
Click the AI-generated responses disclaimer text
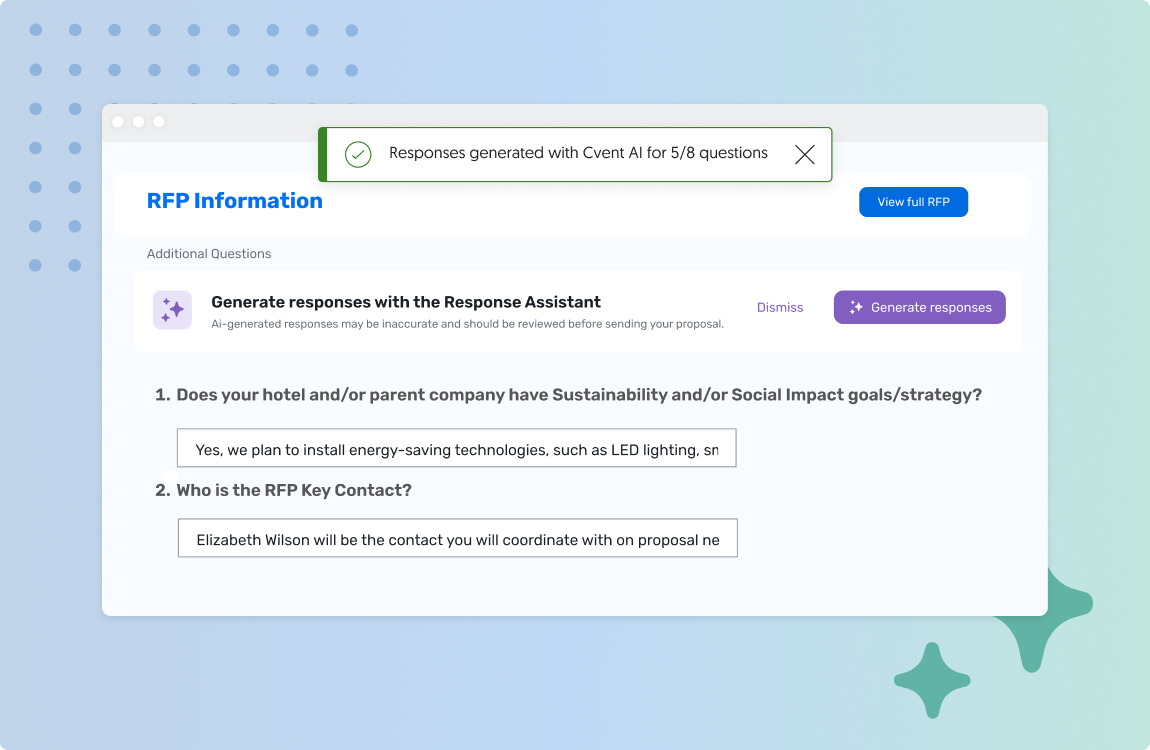click(467, 324)
